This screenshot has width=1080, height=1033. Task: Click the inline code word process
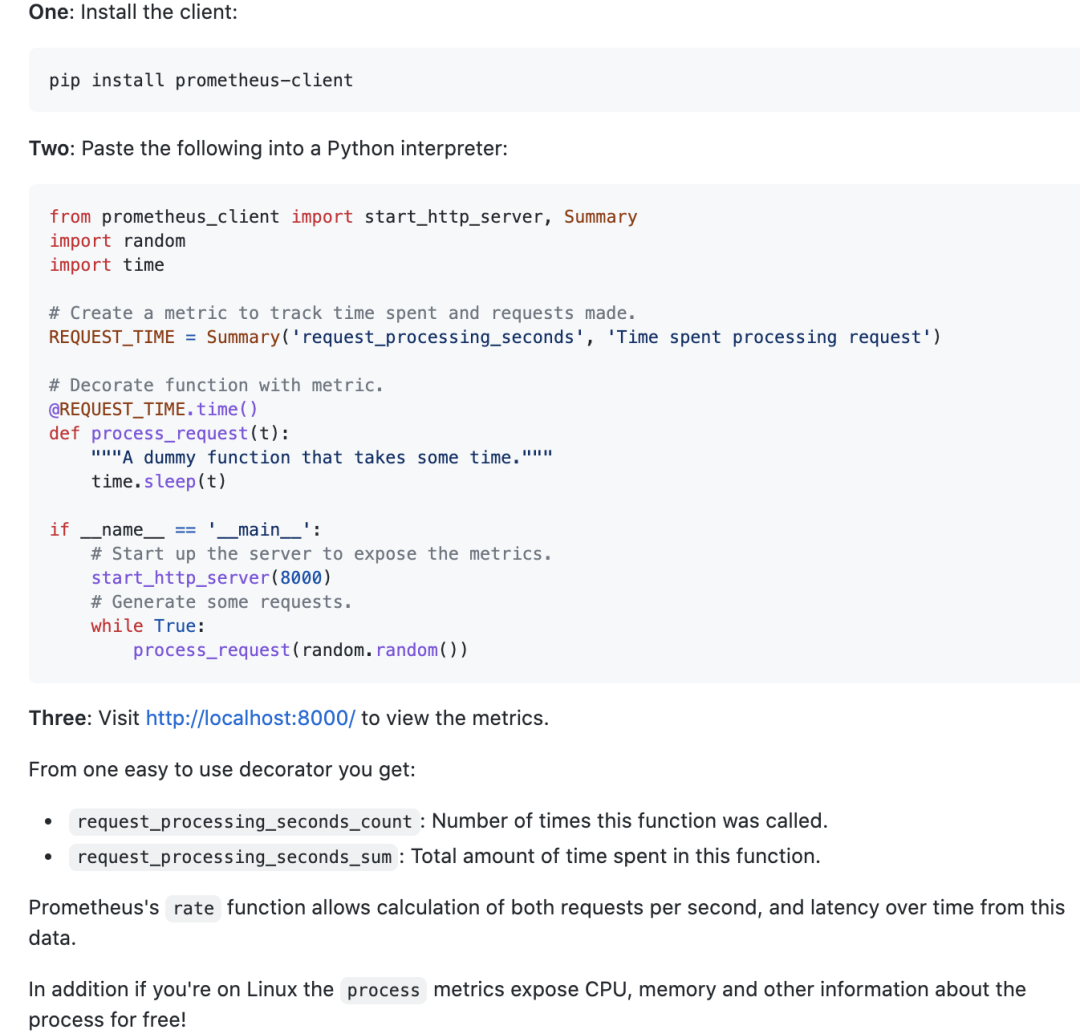(383, 990)
